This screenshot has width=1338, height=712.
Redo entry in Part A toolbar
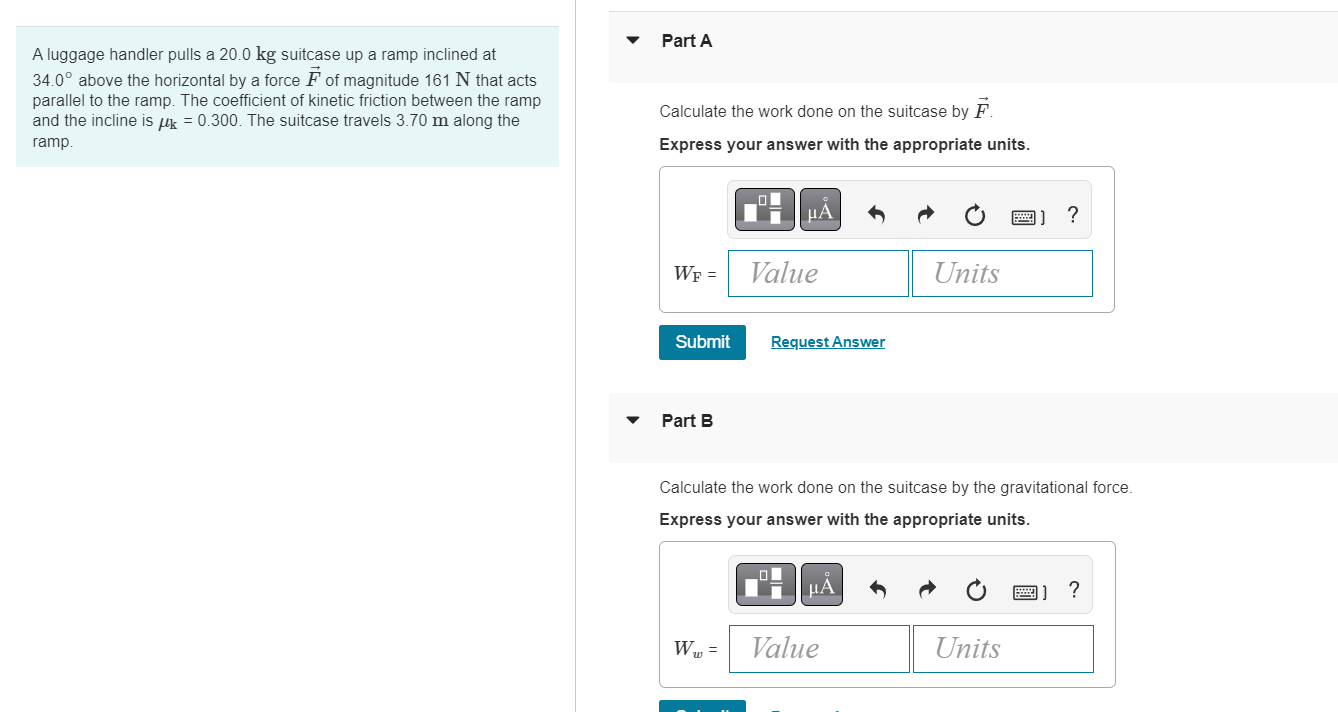(x=925, y=214)
